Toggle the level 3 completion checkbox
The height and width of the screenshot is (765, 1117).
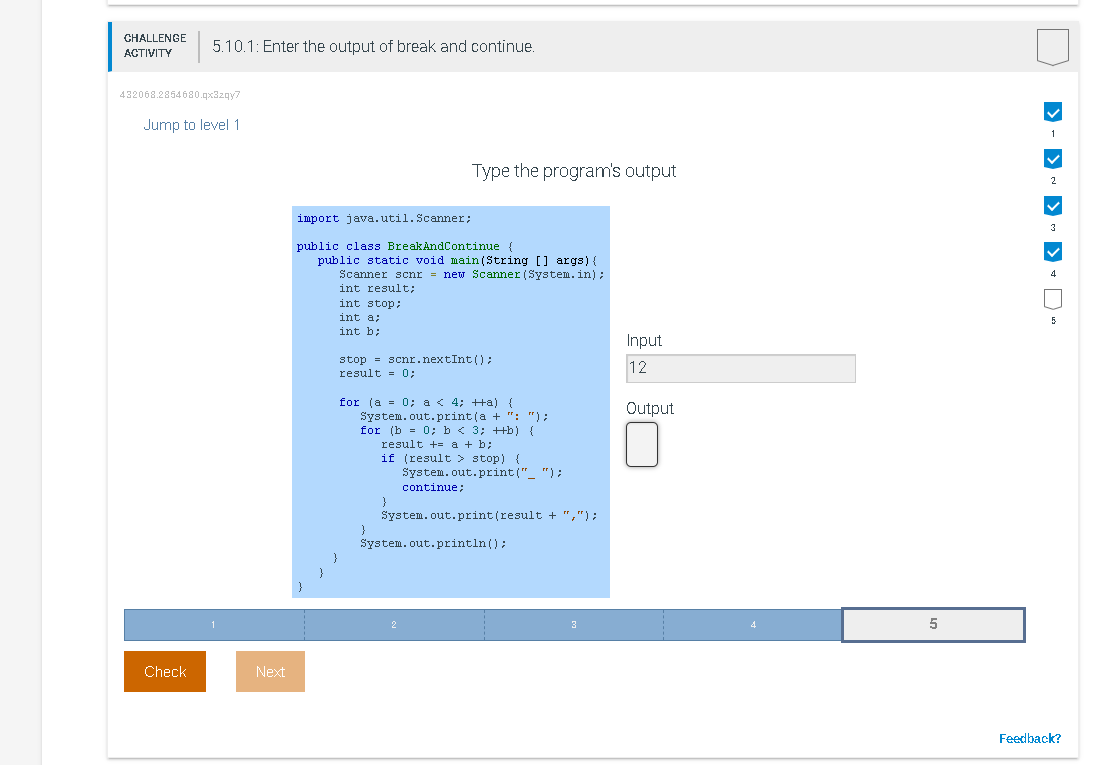click(x=1053, y=205)
